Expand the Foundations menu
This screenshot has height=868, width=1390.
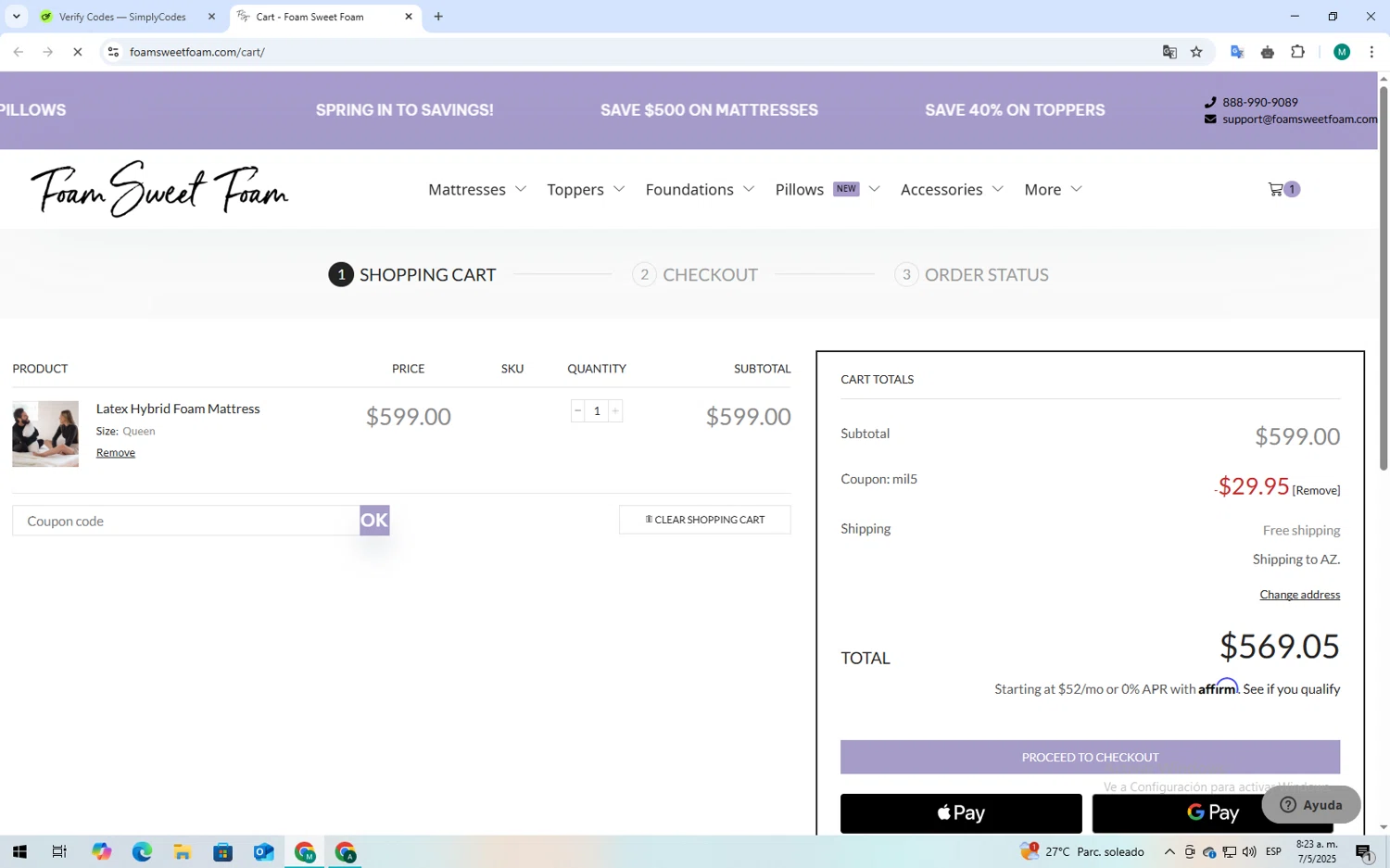point(700,189)
